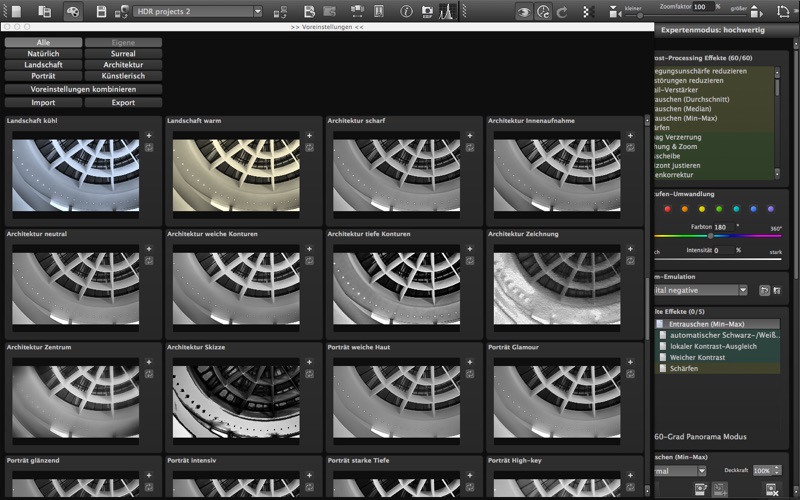Select the Alle preset category
800x500 pixels.
click(x=43, y=42)
